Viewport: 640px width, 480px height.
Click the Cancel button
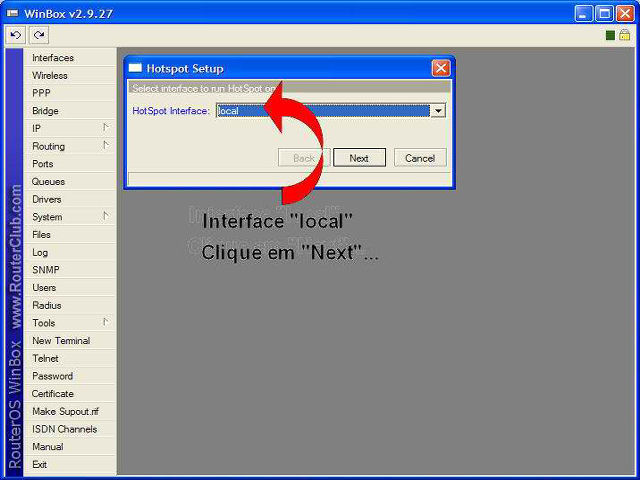(x=420, y=158)
